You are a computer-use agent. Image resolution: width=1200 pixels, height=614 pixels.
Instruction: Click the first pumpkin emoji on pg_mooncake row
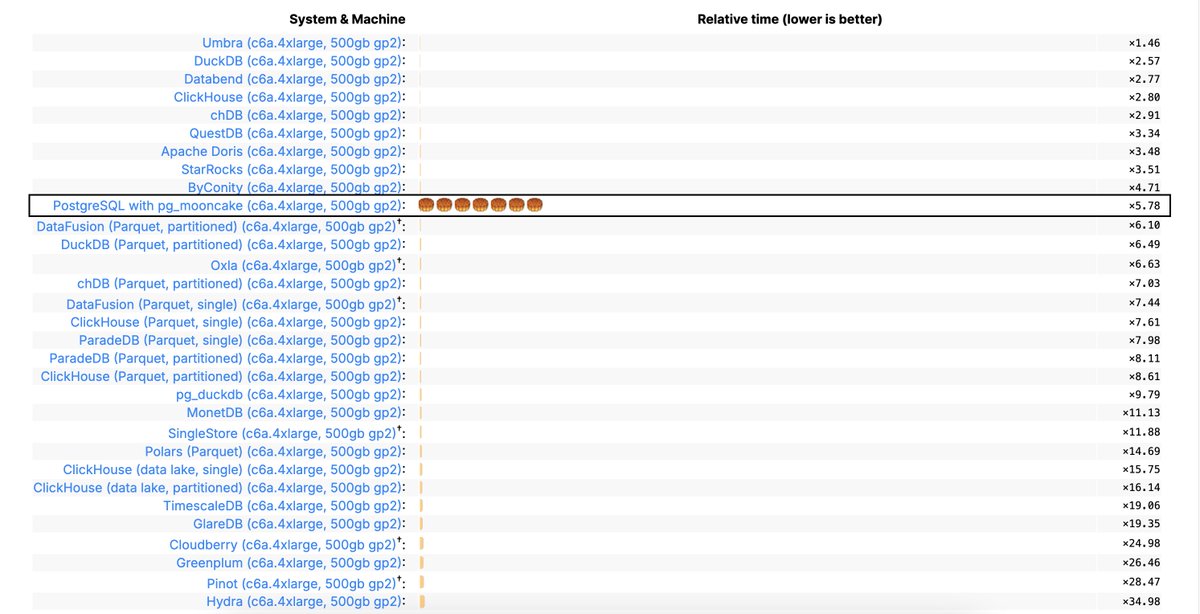[425, 204]
